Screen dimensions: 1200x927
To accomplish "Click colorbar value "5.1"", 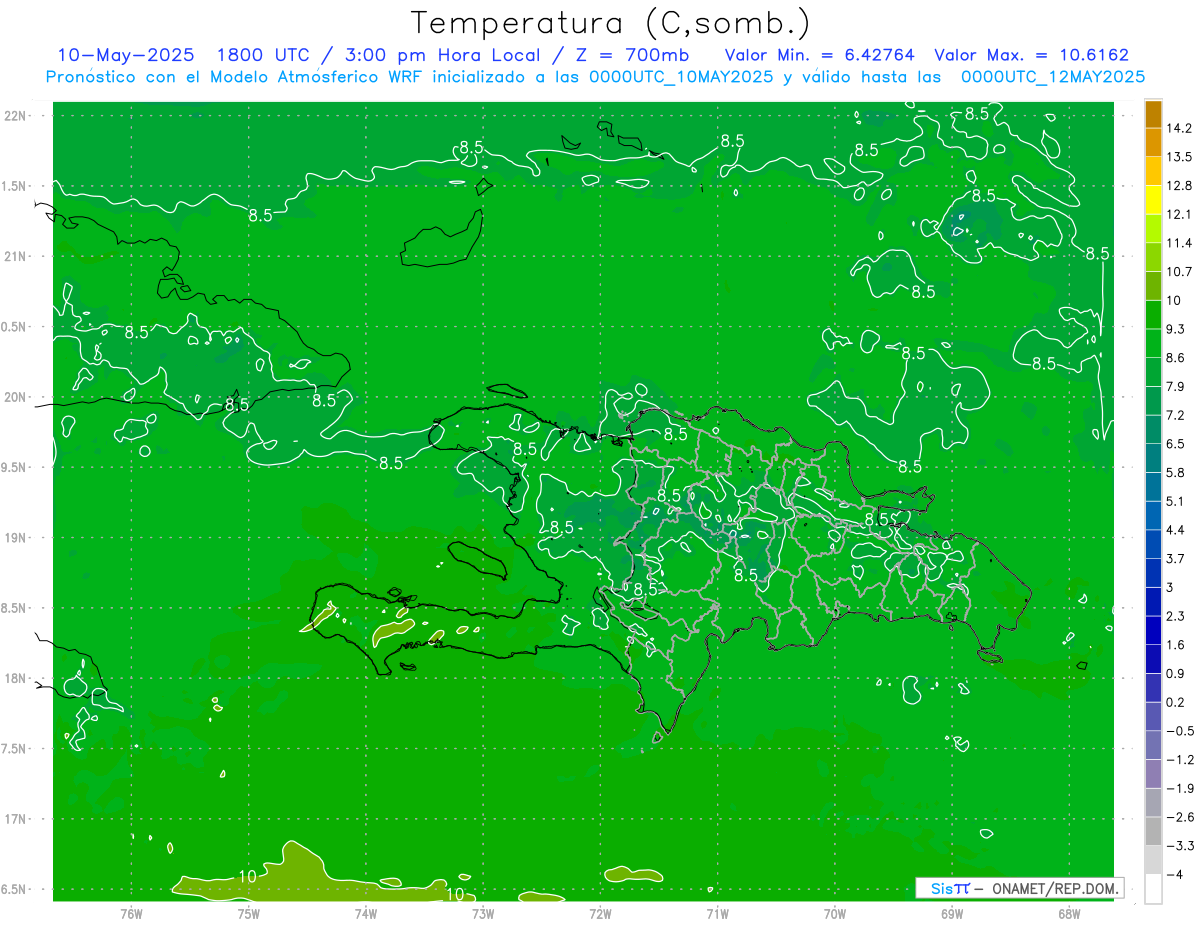I will (1175, 501).
